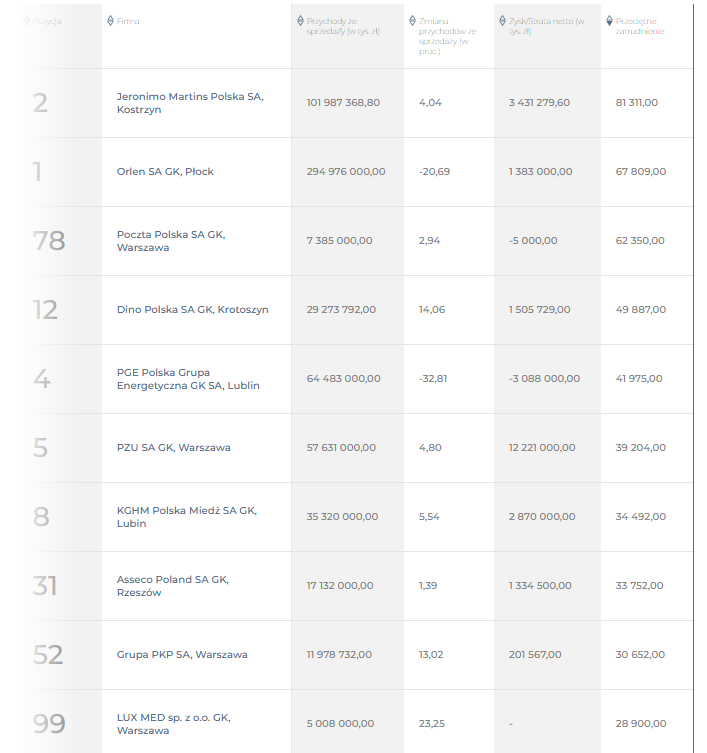This screenshot has width=707, height=753.
Task: Select Orlen SA GK, Płock company name
Action: coord(165,171)
